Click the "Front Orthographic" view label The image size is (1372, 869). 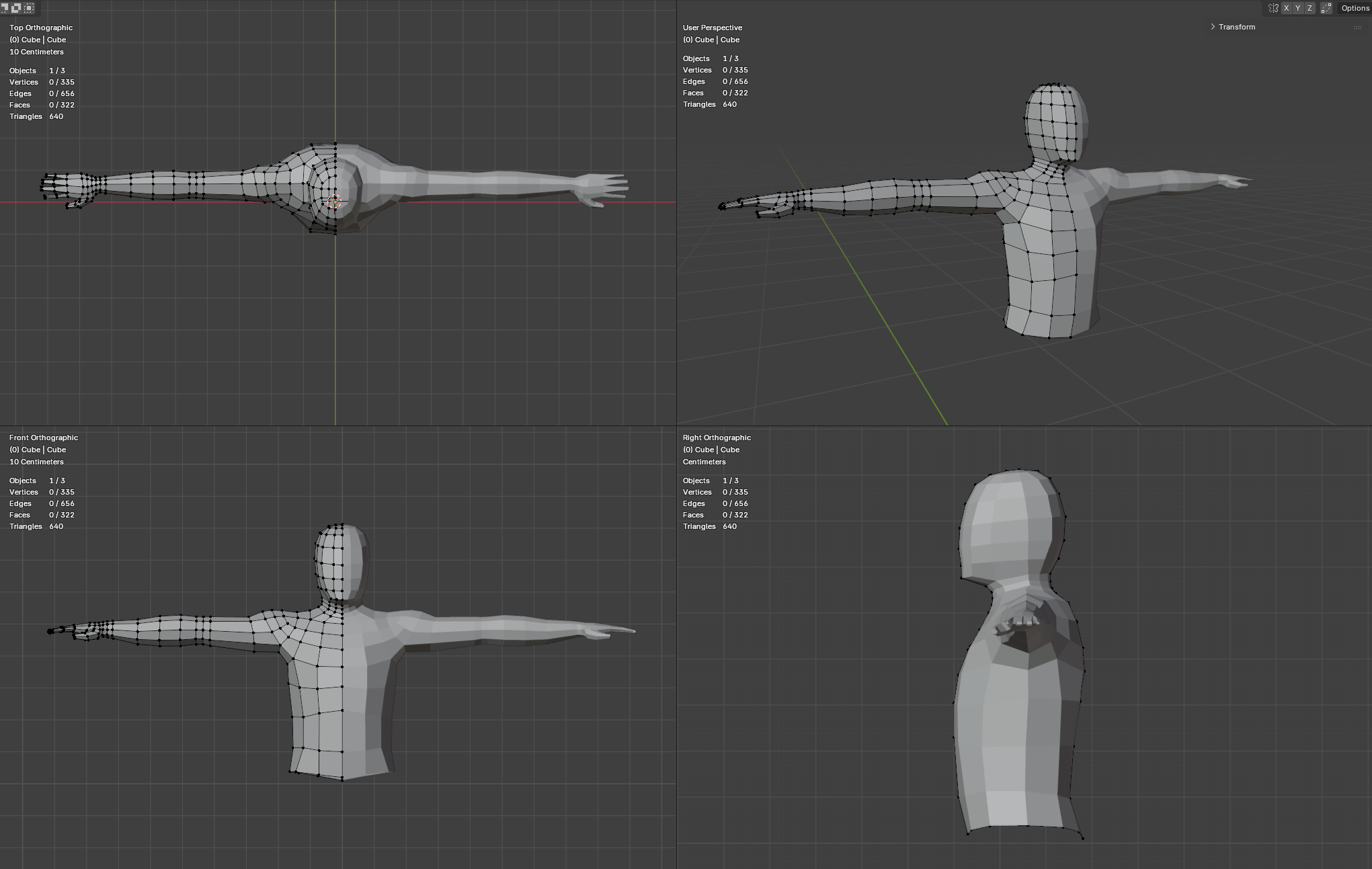44,438
